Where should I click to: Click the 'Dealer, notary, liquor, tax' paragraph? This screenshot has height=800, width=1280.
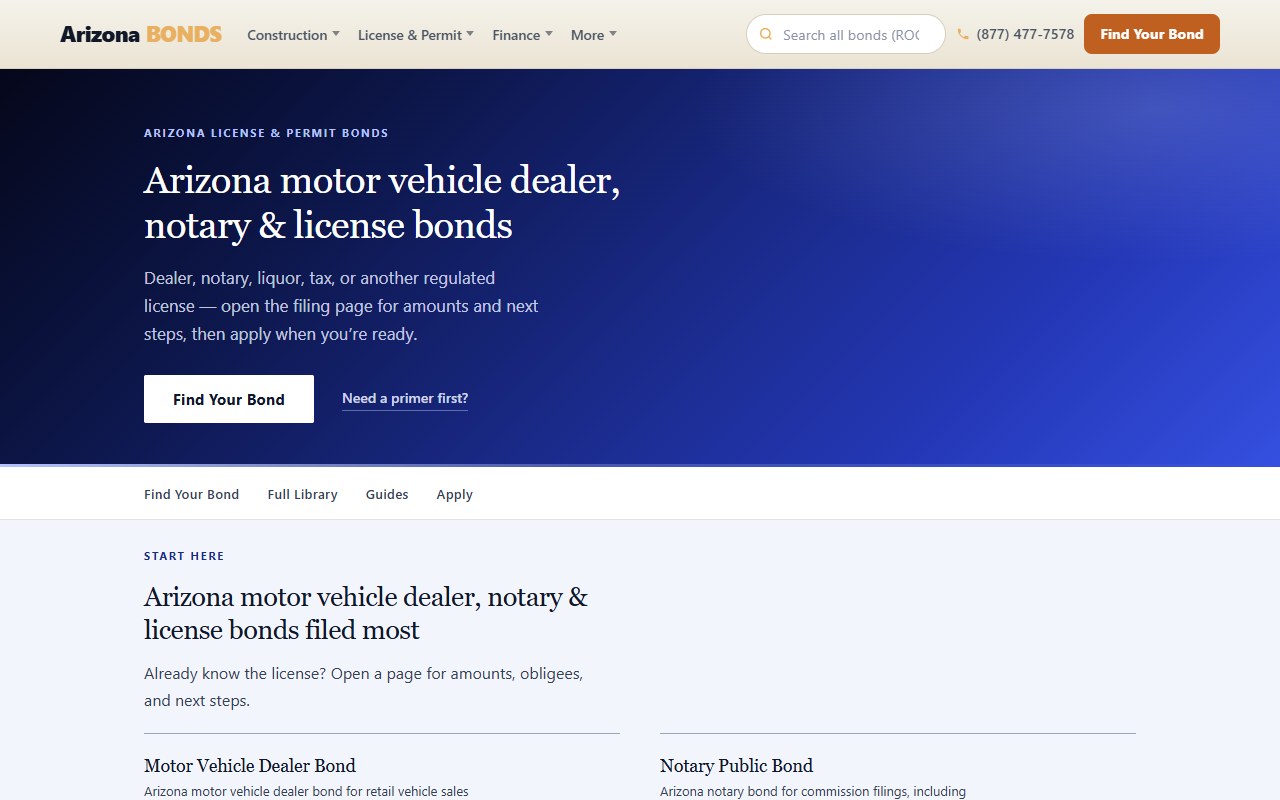[x=341, y=306]
